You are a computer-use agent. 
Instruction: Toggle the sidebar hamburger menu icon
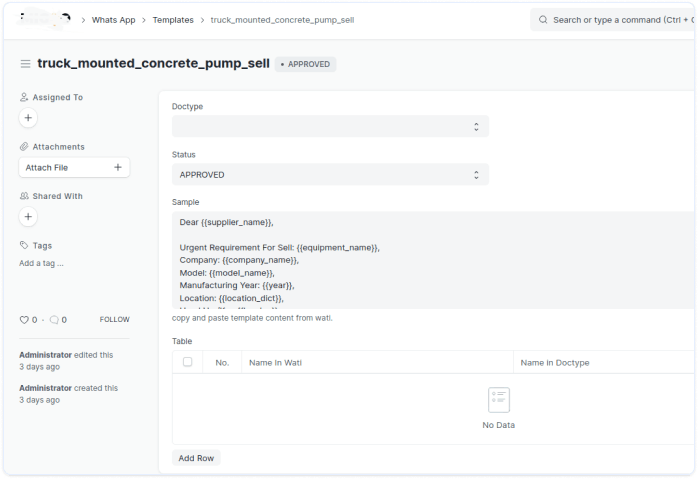pyautogui.click(x=25, y=64)
